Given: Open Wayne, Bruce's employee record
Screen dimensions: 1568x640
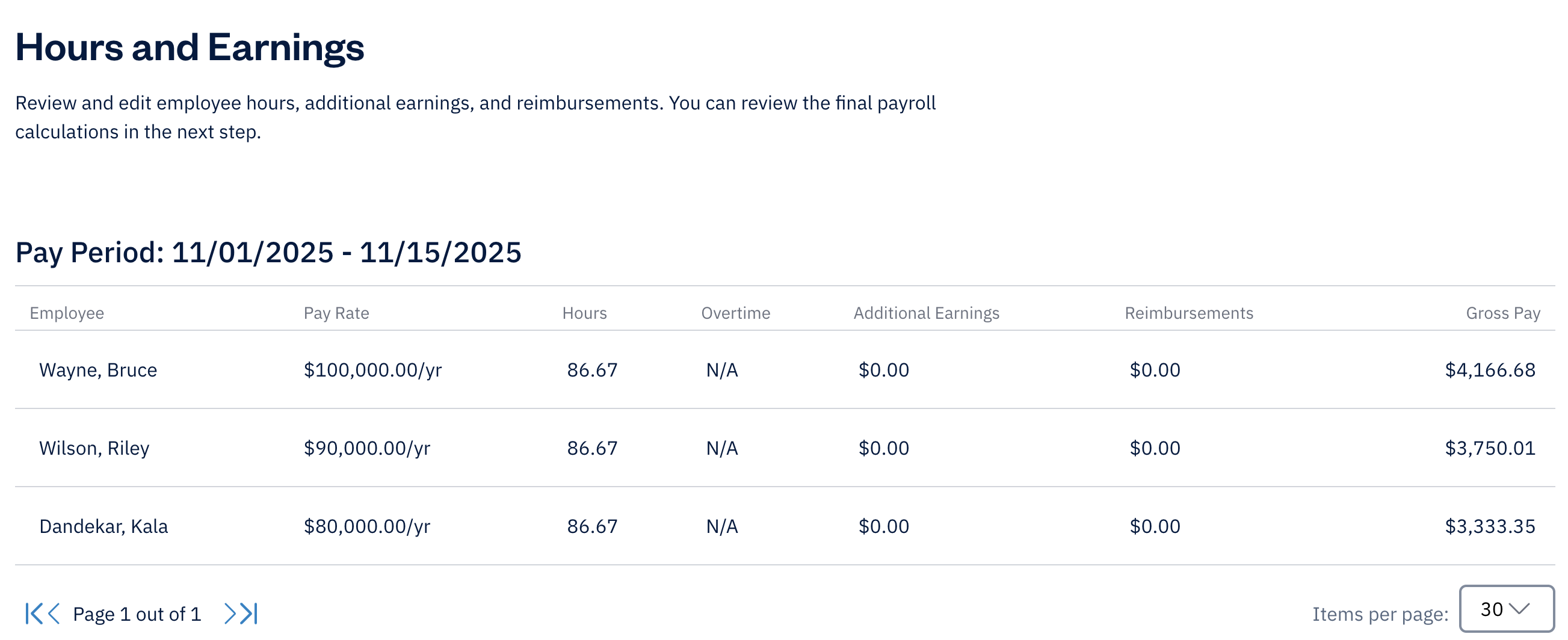Looking at the screenshot, I should [x=97, y=370].
